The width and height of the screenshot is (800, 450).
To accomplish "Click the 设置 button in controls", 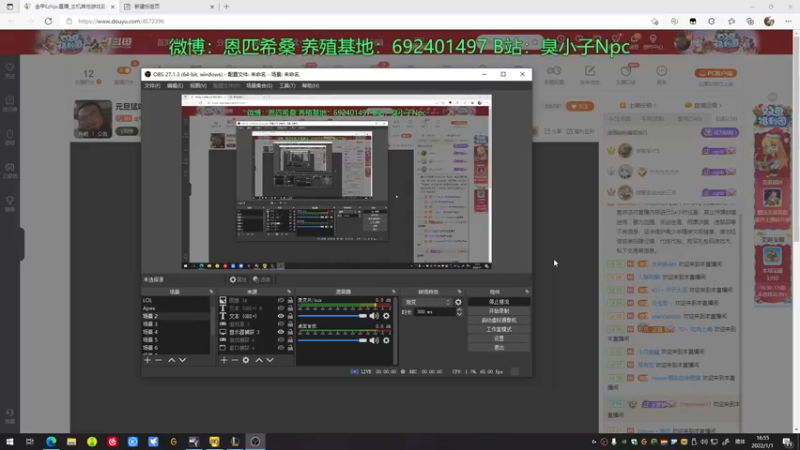I will [499, 338].
